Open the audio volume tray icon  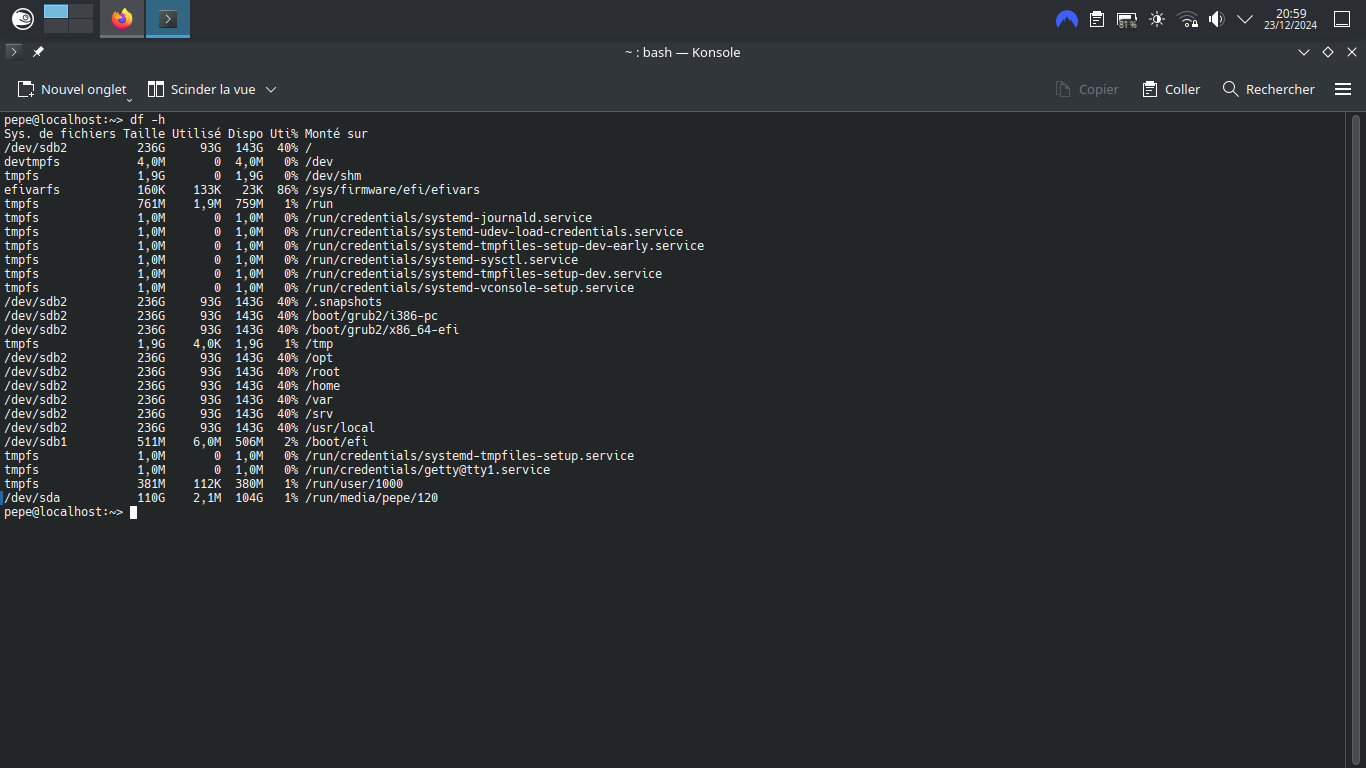tap(1216, 19)
